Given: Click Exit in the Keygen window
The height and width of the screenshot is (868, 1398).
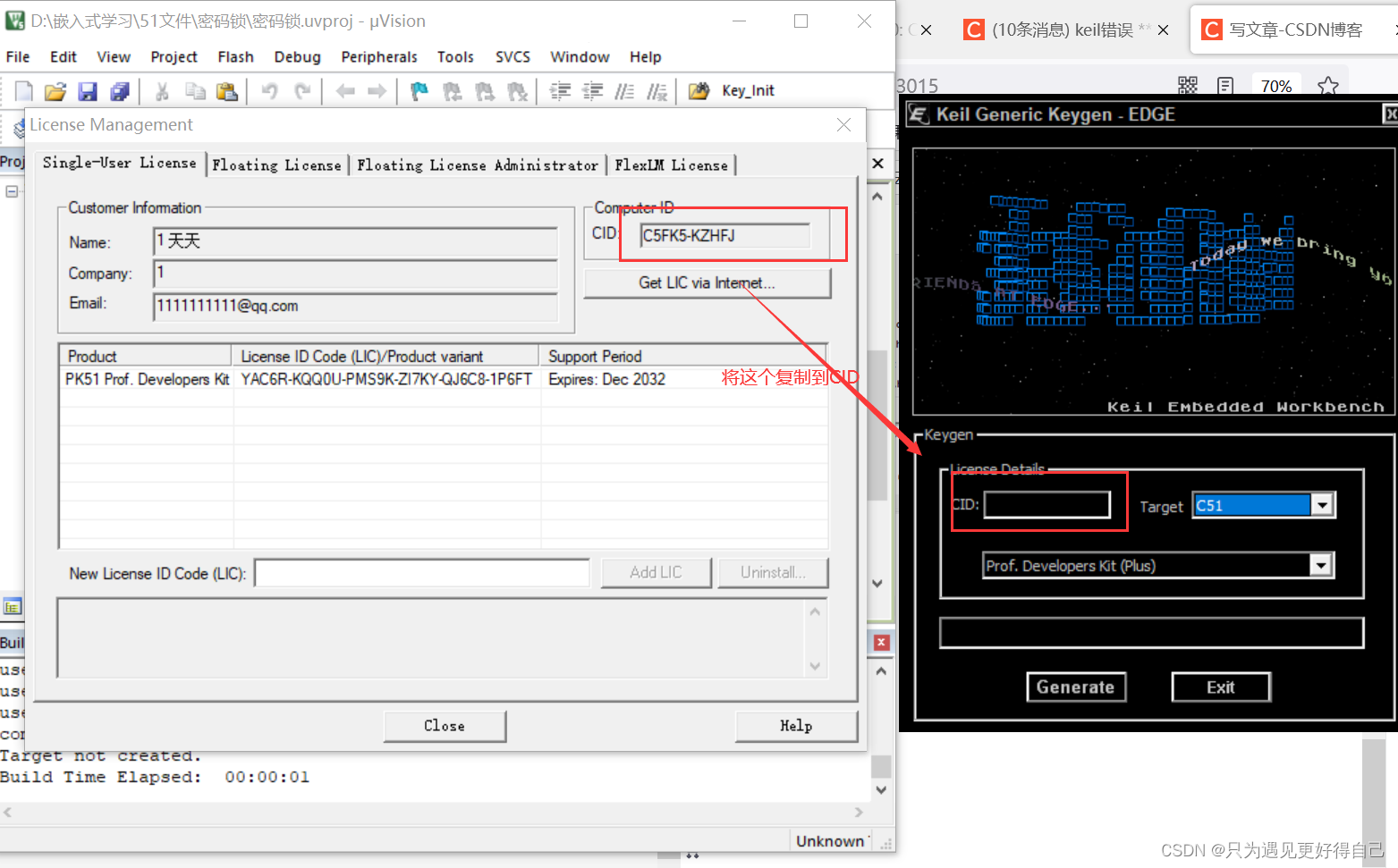Looking at the screenshot, I should 1221,687.
